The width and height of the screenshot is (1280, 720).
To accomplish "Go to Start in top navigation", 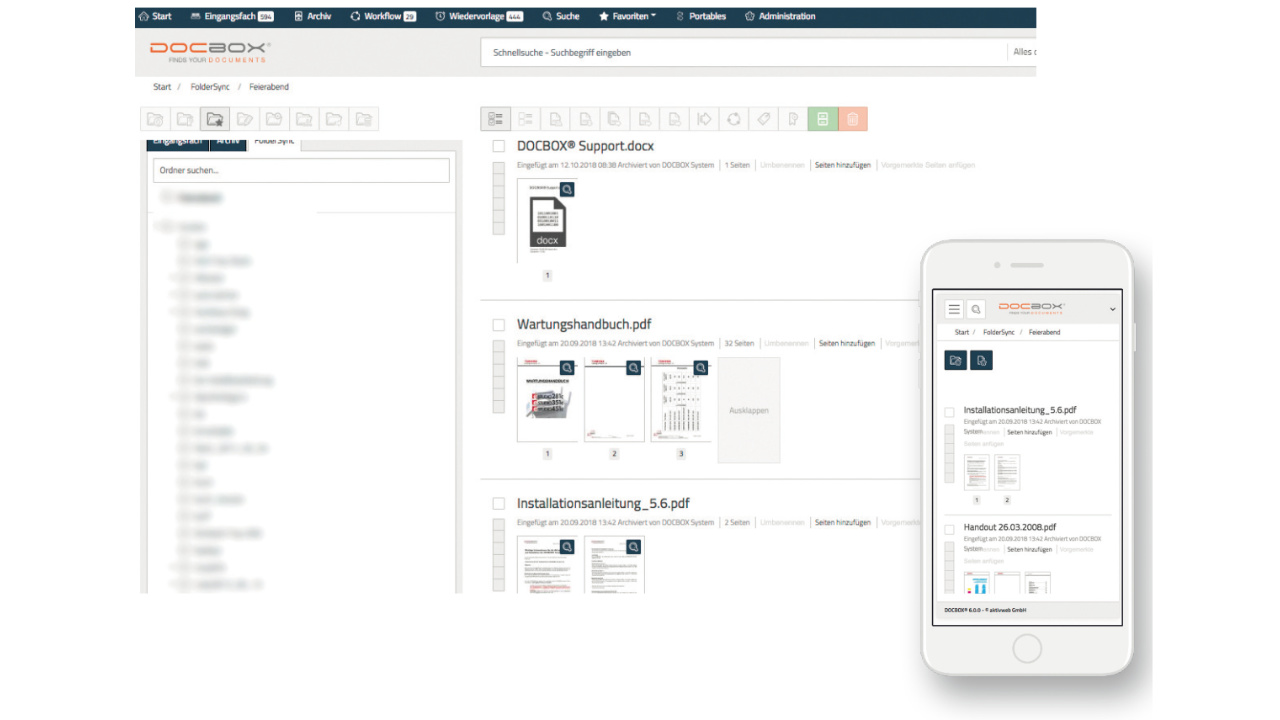I will point(155,16).
